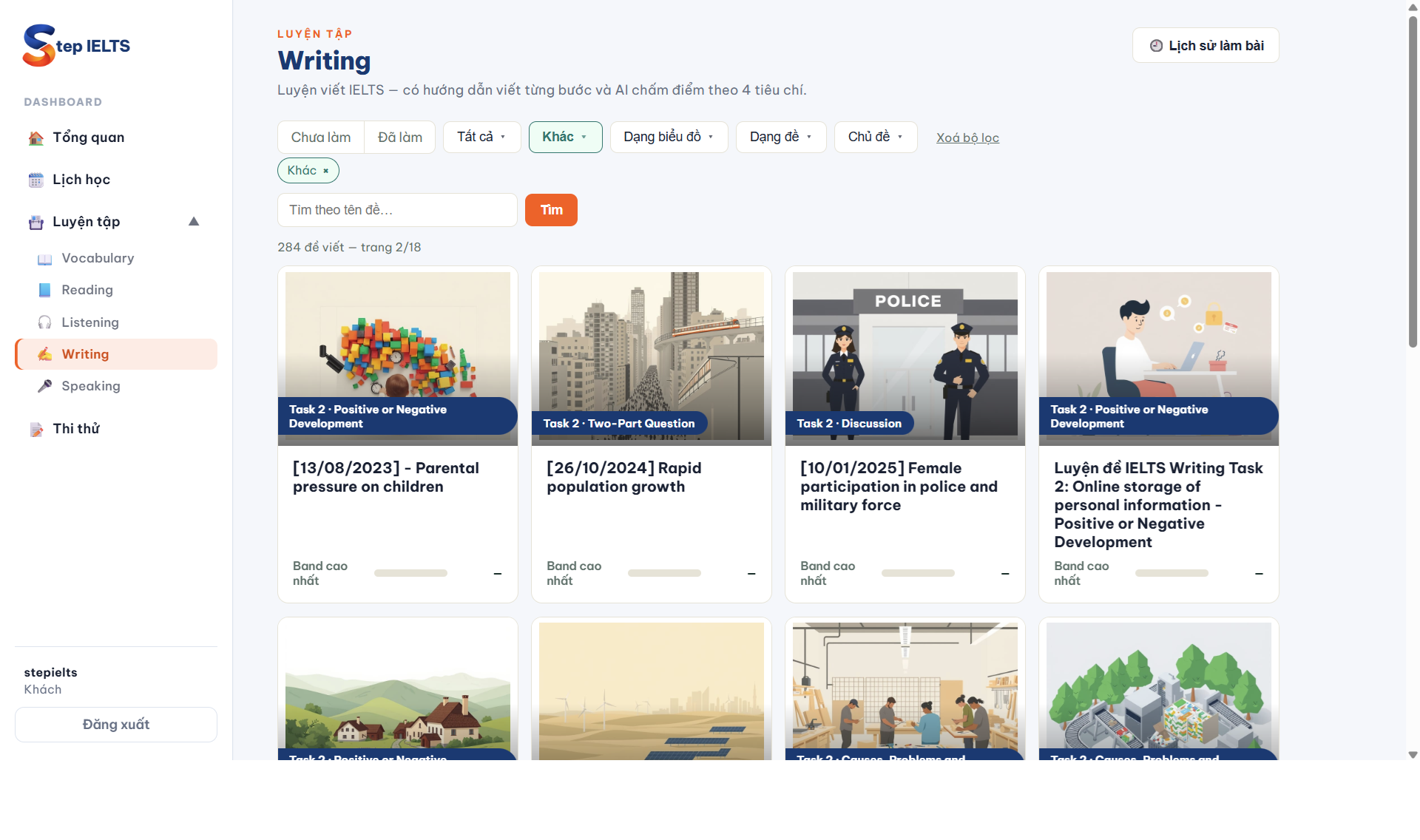This screenshot has width=1420, height=840.
Task: Toggle the Đã làm filter
Action: coord(400,138)
